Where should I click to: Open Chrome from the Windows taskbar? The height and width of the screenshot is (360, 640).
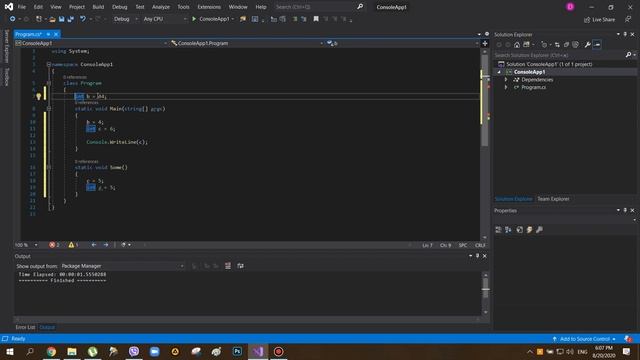point(51,351)
